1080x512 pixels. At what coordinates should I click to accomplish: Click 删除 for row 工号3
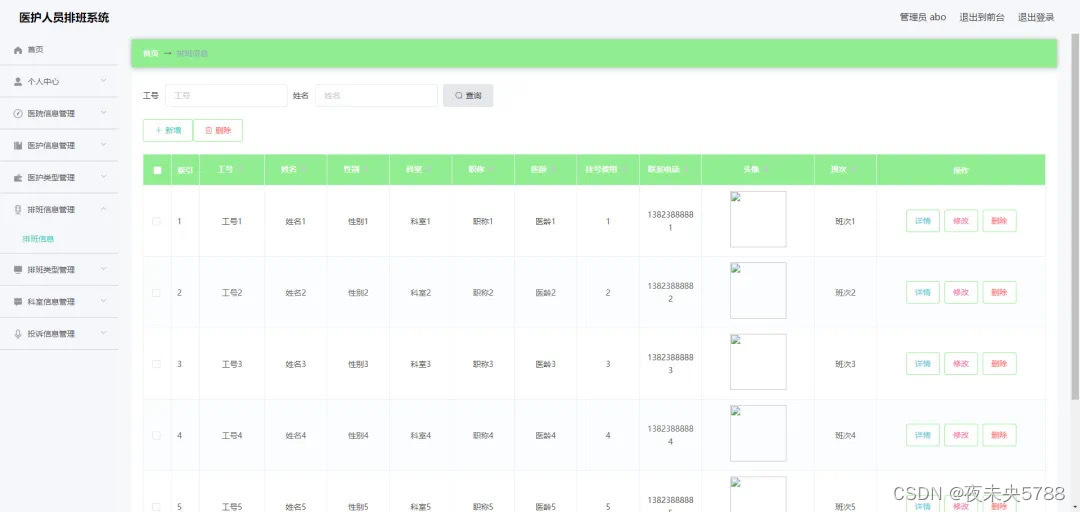(x=999, y=364)
